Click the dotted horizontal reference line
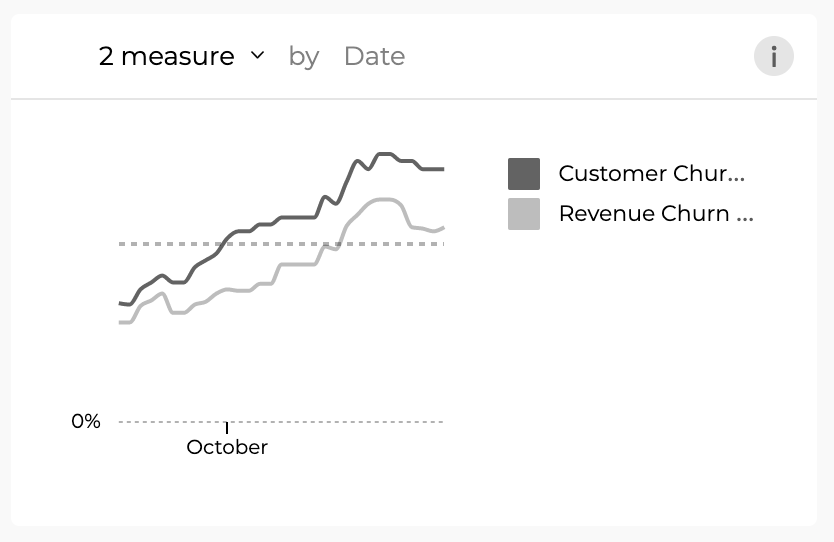 click(x=281, y=244)
